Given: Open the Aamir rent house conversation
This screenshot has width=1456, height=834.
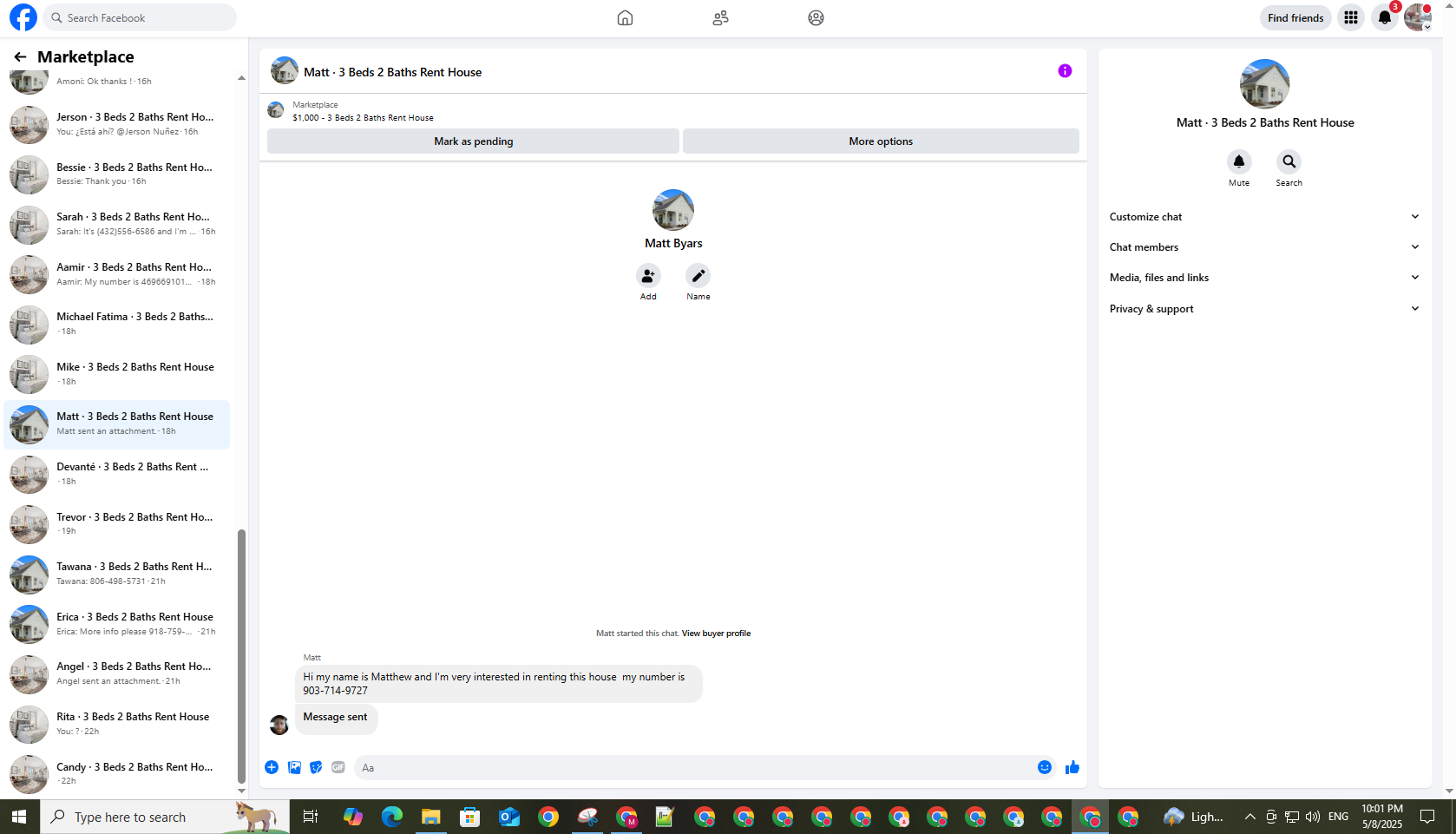Looking at the screenshot, I should click(117, 274).
